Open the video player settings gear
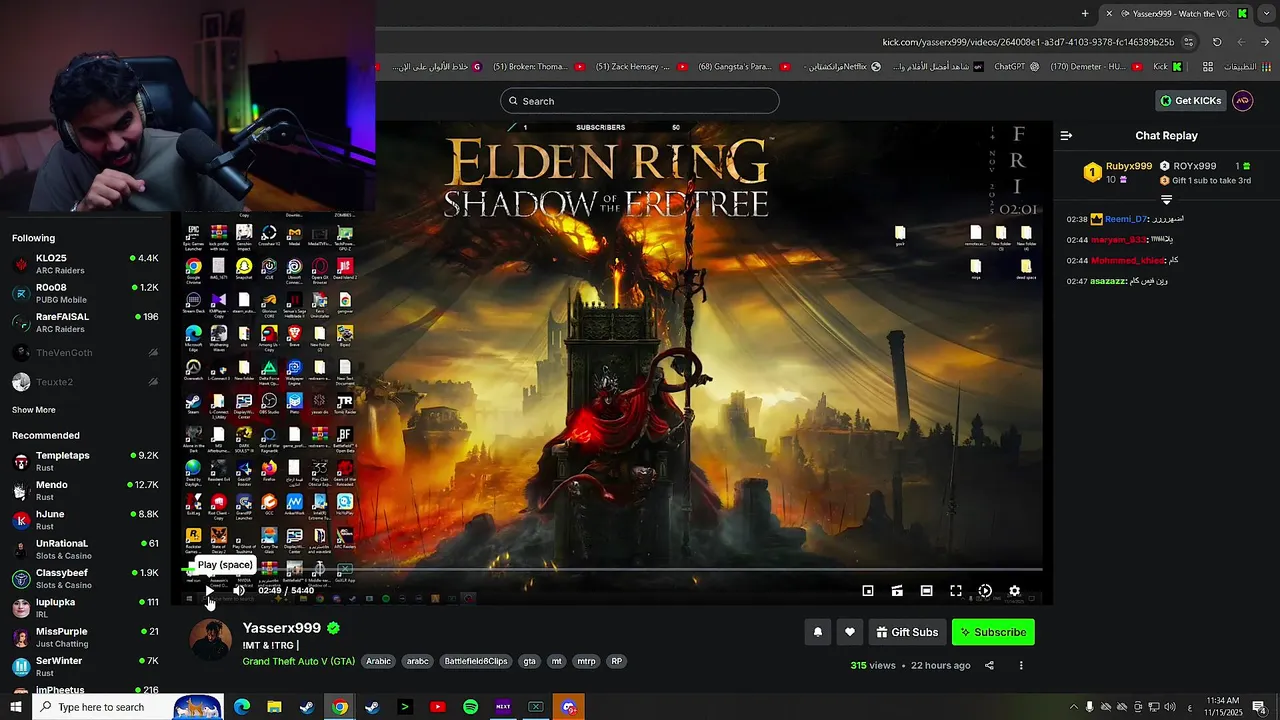The height and width of the screenshot is (720, 1280). [x=1014, y=591]
